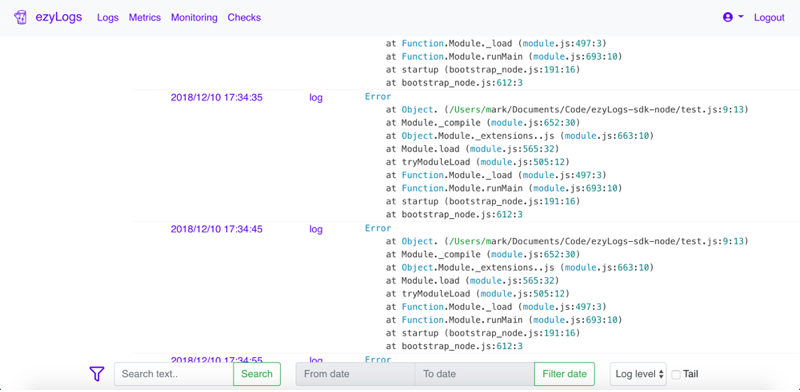Click the ezyLogs logo icon
The width and height of the screenshot is (800, 392).
[x=20, y=17]
